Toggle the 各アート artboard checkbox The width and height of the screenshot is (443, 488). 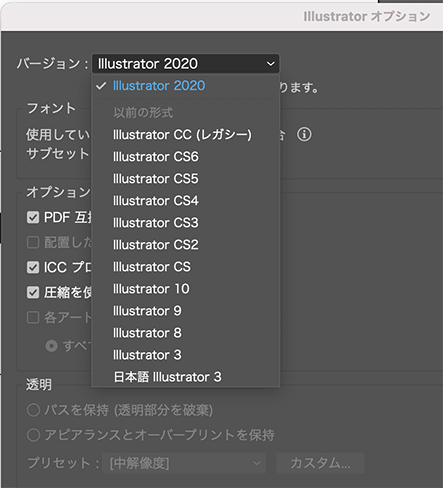pyautogui.click(x=33, y=317)
